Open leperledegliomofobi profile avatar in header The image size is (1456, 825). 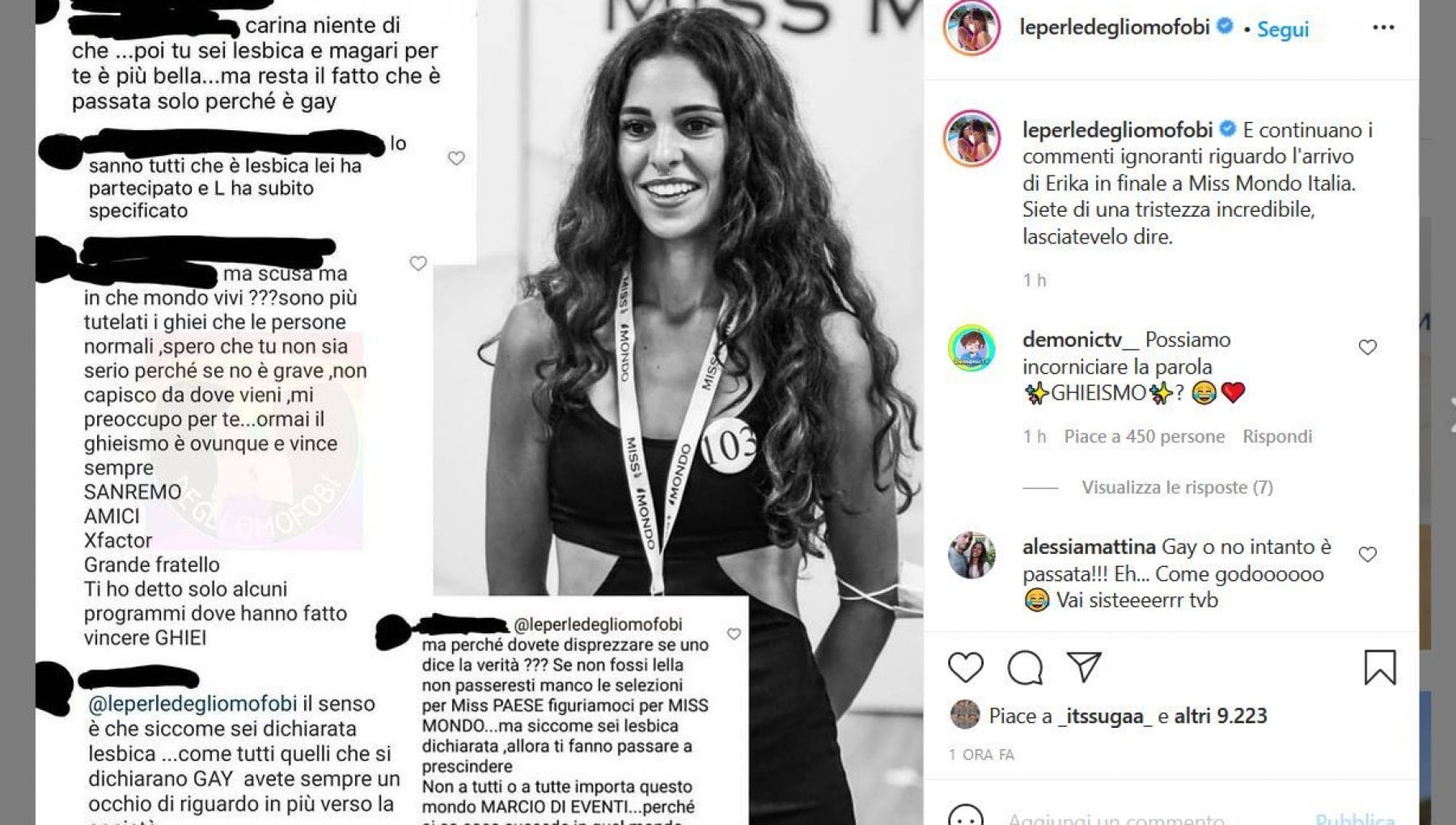(x=971, y=28)
